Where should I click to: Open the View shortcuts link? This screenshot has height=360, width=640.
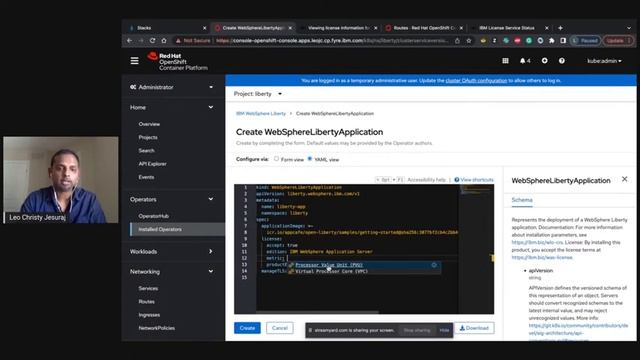[477, 180]
